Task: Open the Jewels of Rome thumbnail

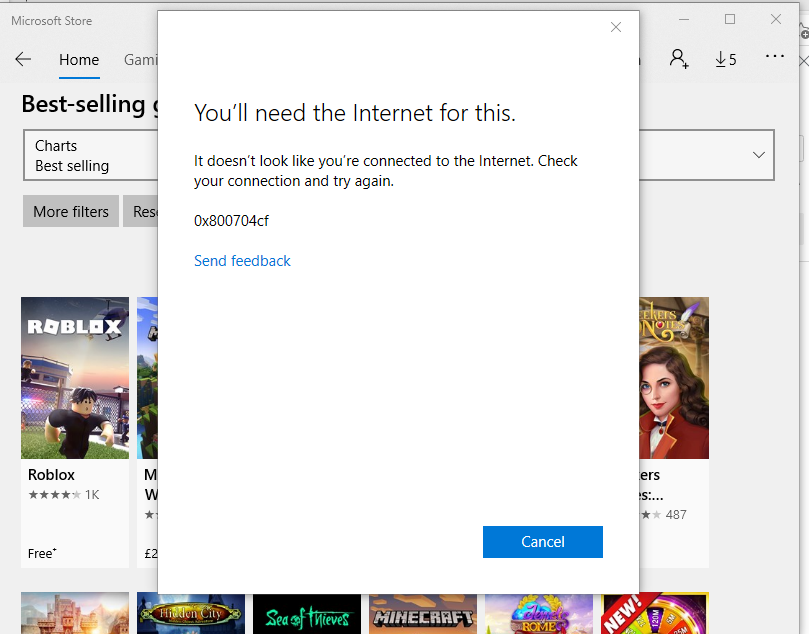Action: (538, 613)
